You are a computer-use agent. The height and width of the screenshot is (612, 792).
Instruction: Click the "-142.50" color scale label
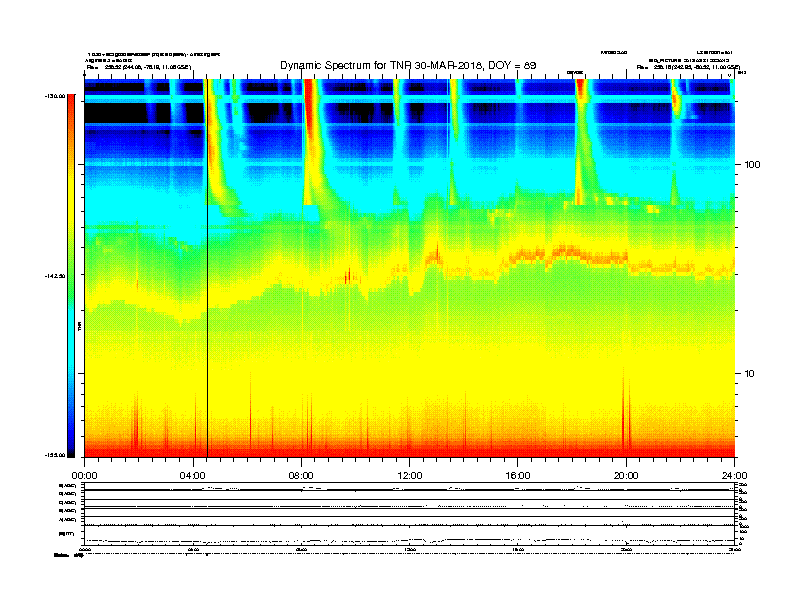(x=55, y=276)
